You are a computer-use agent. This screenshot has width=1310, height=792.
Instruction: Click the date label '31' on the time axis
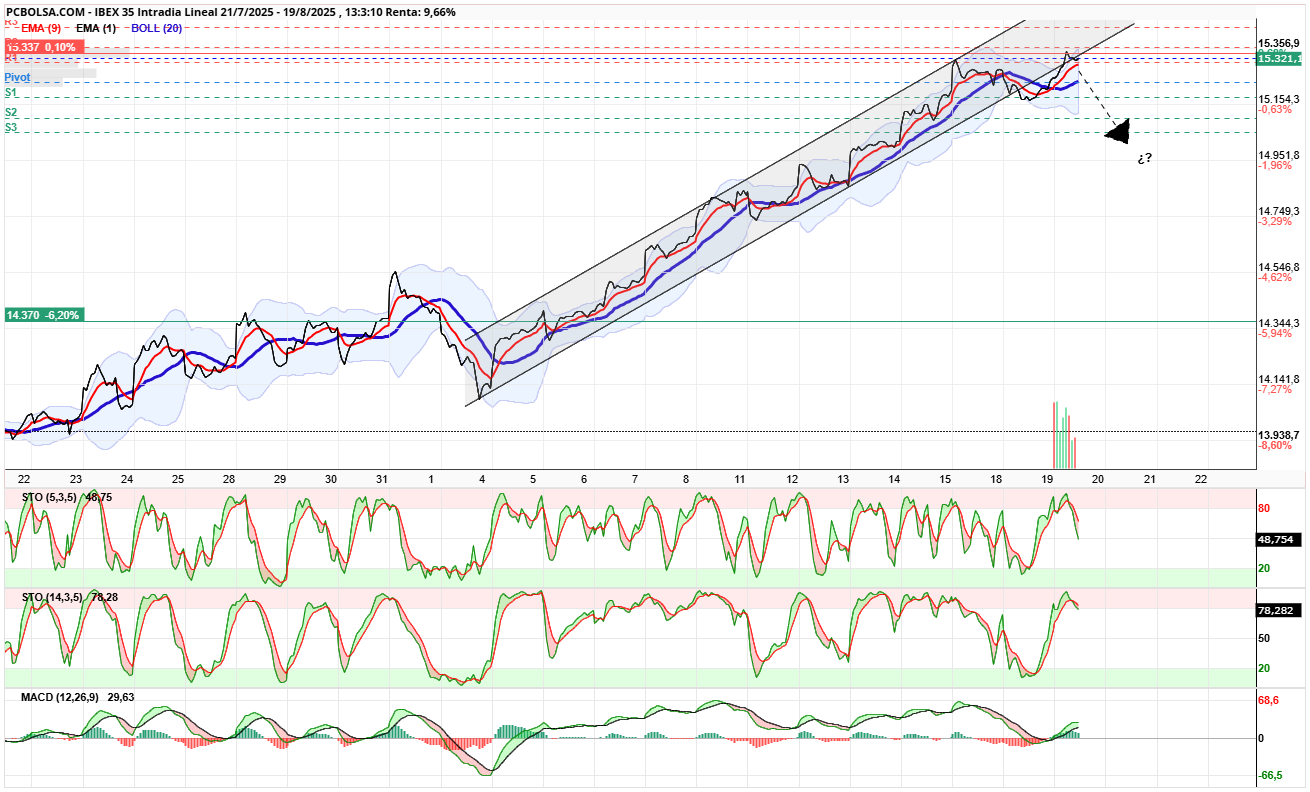[x=381, y=479]
